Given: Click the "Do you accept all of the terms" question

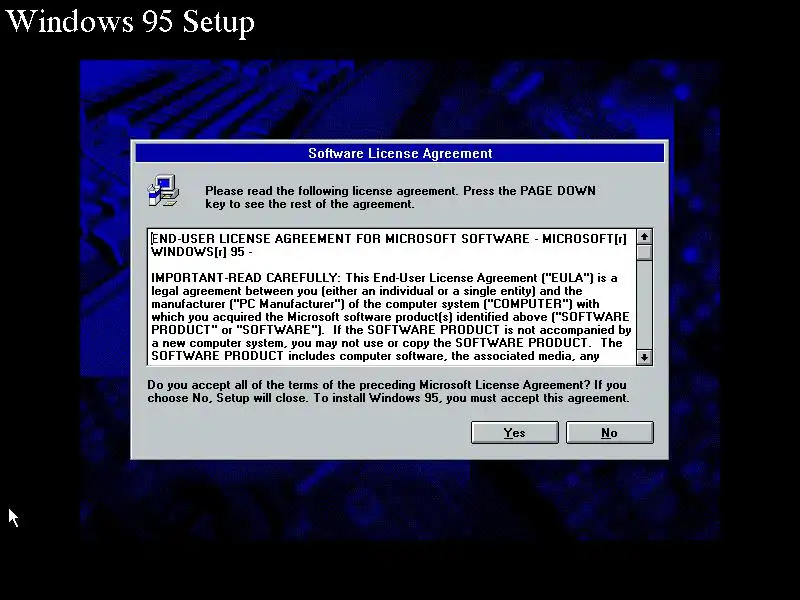Looking at the screenshot, I should click(388, 391).
